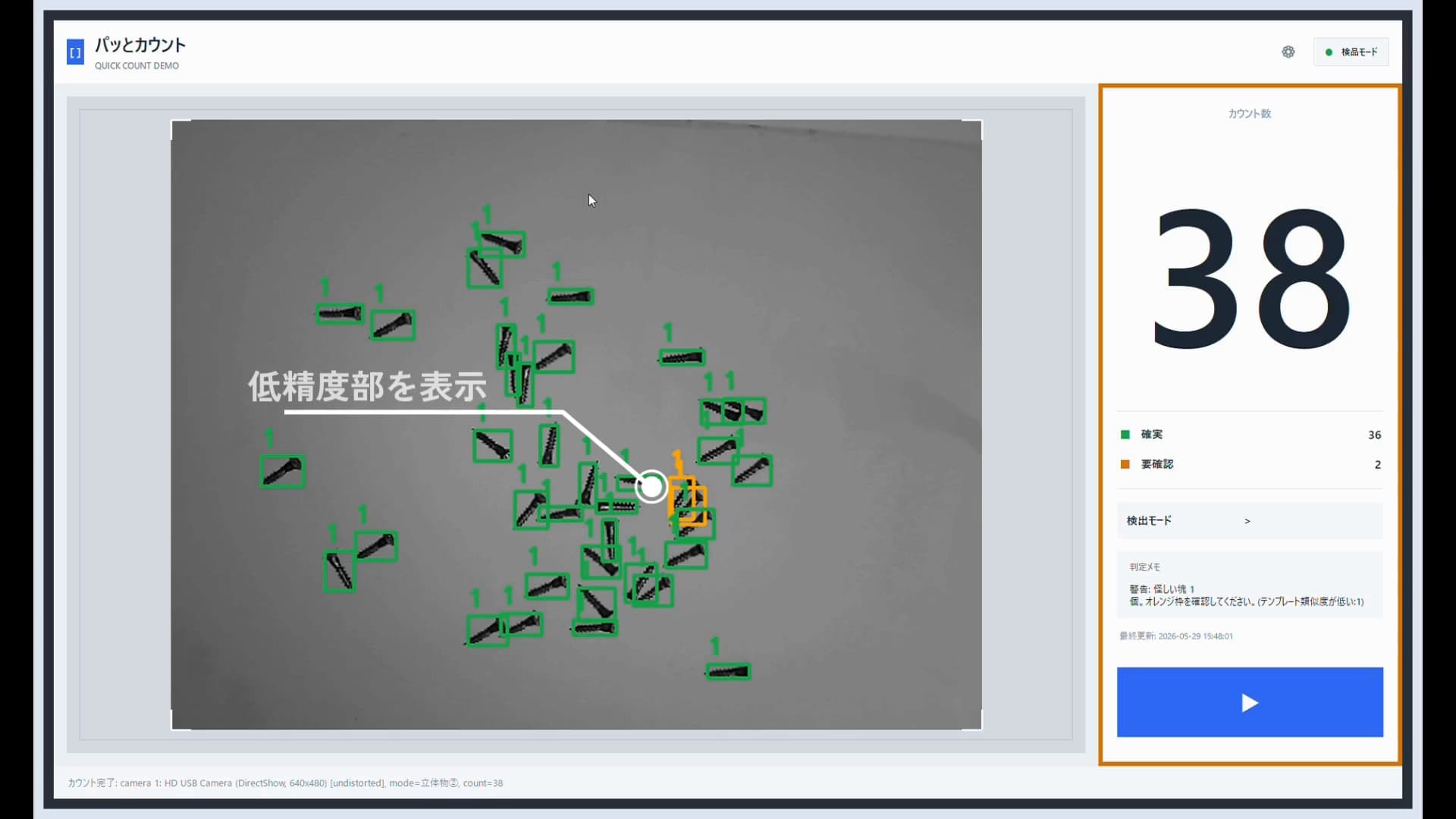Click the 確実 label
The image size is (1456, 819).
1152,435
